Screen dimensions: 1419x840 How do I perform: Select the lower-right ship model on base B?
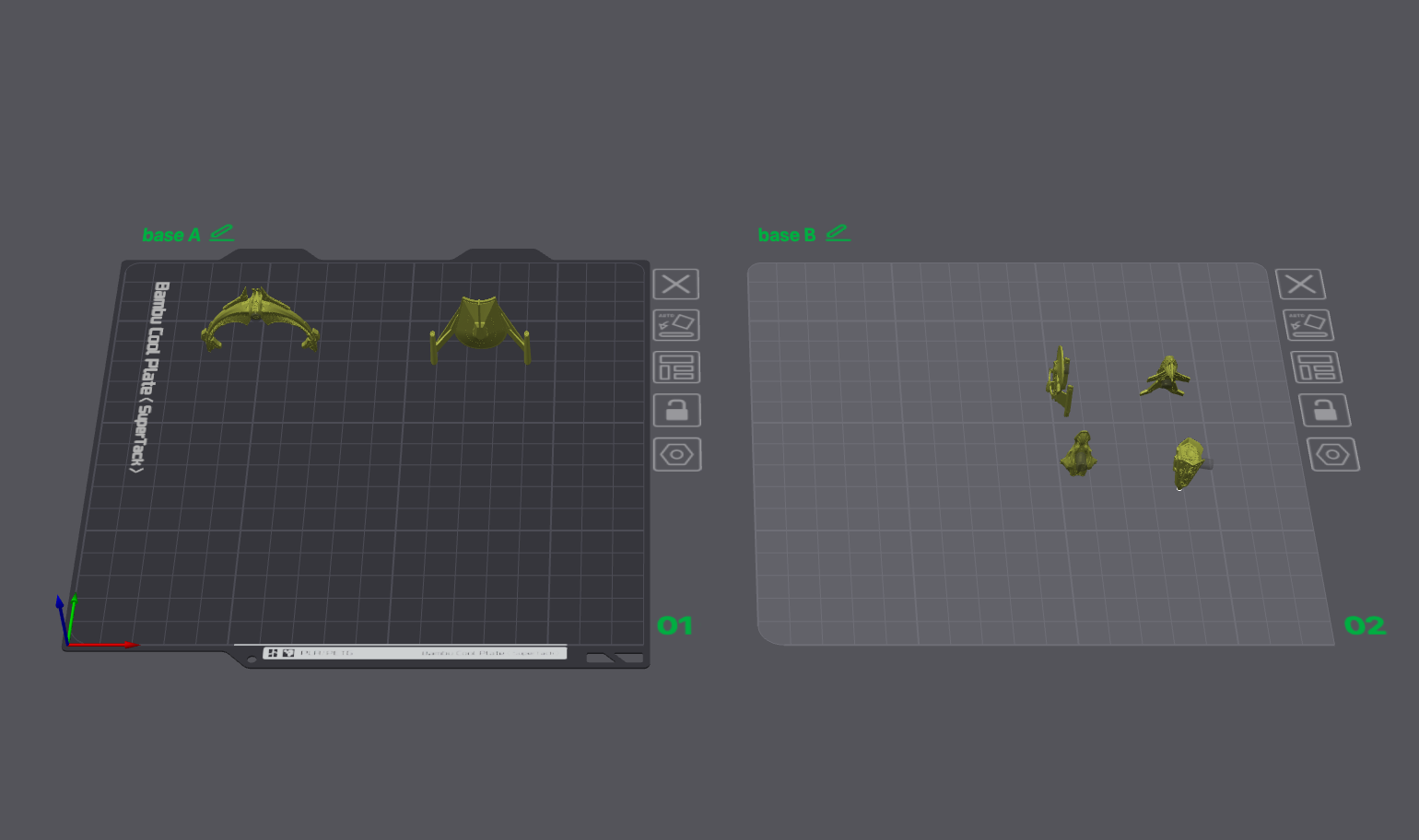pos(1190,463)
